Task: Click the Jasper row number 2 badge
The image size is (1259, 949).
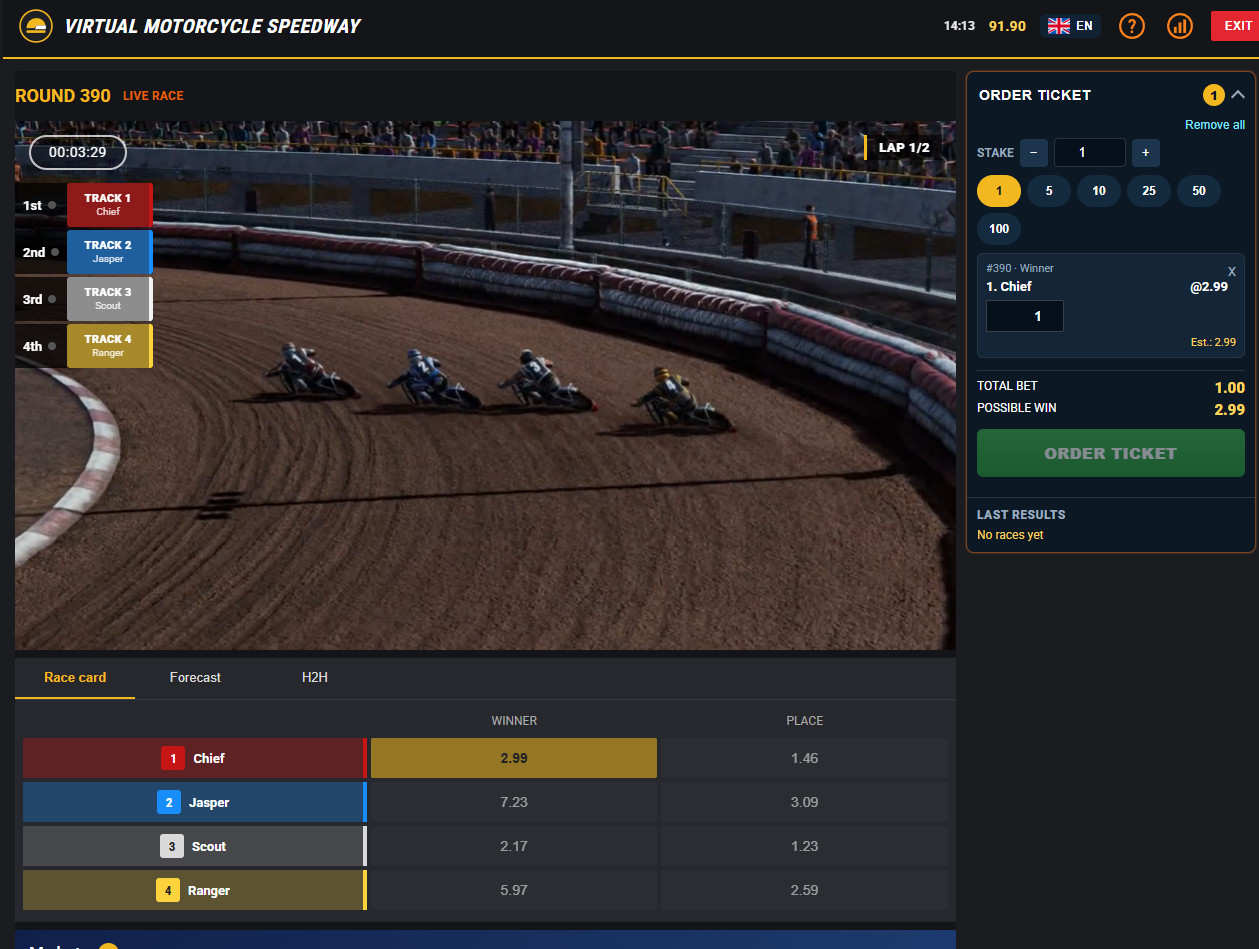Action: coord(169,802)
